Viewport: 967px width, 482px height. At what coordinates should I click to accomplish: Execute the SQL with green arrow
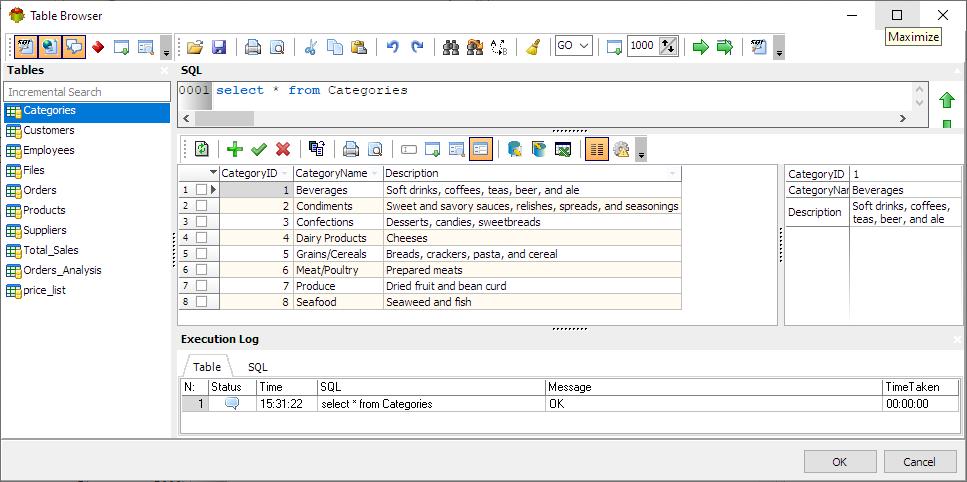coord(701,47)
